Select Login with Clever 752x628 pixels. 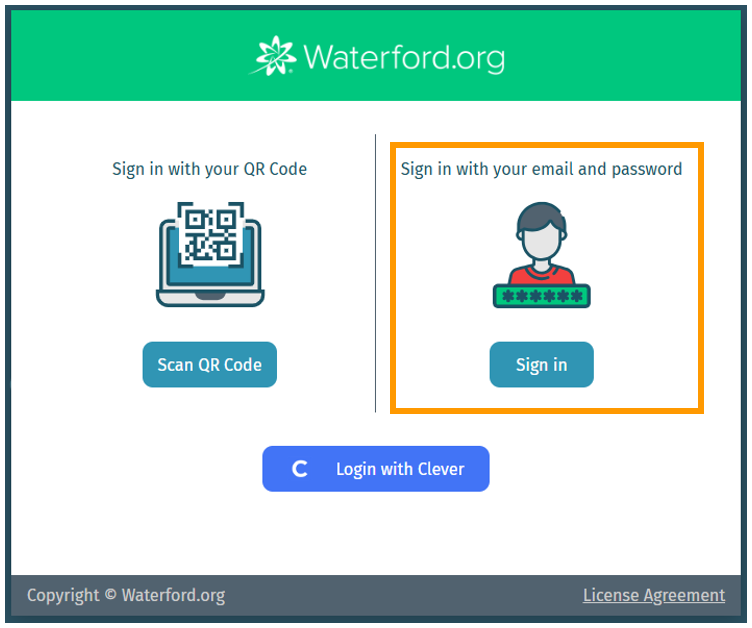376,469
